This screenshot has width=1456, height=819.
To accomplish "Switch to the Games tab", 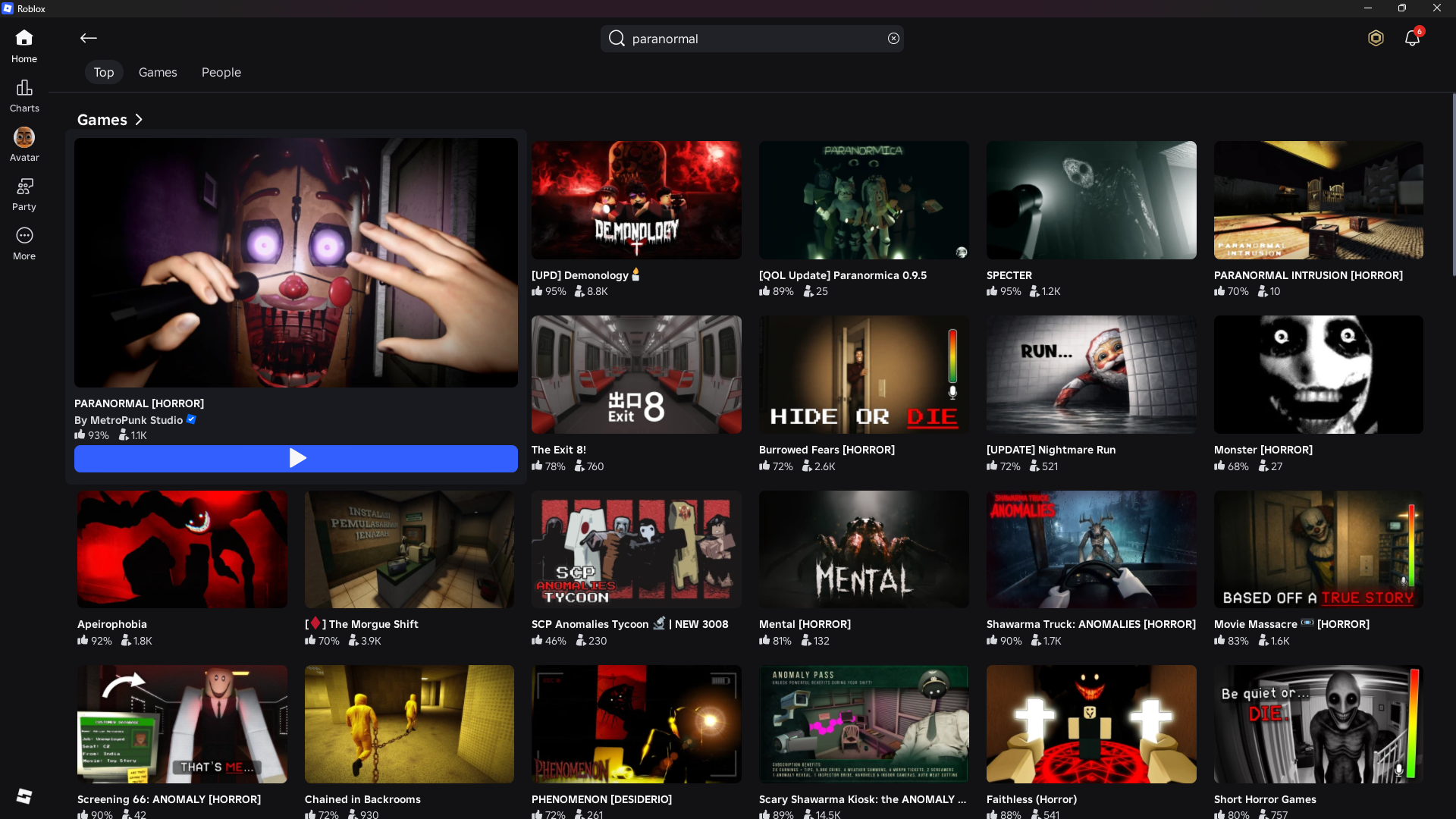I will [158, 72].
